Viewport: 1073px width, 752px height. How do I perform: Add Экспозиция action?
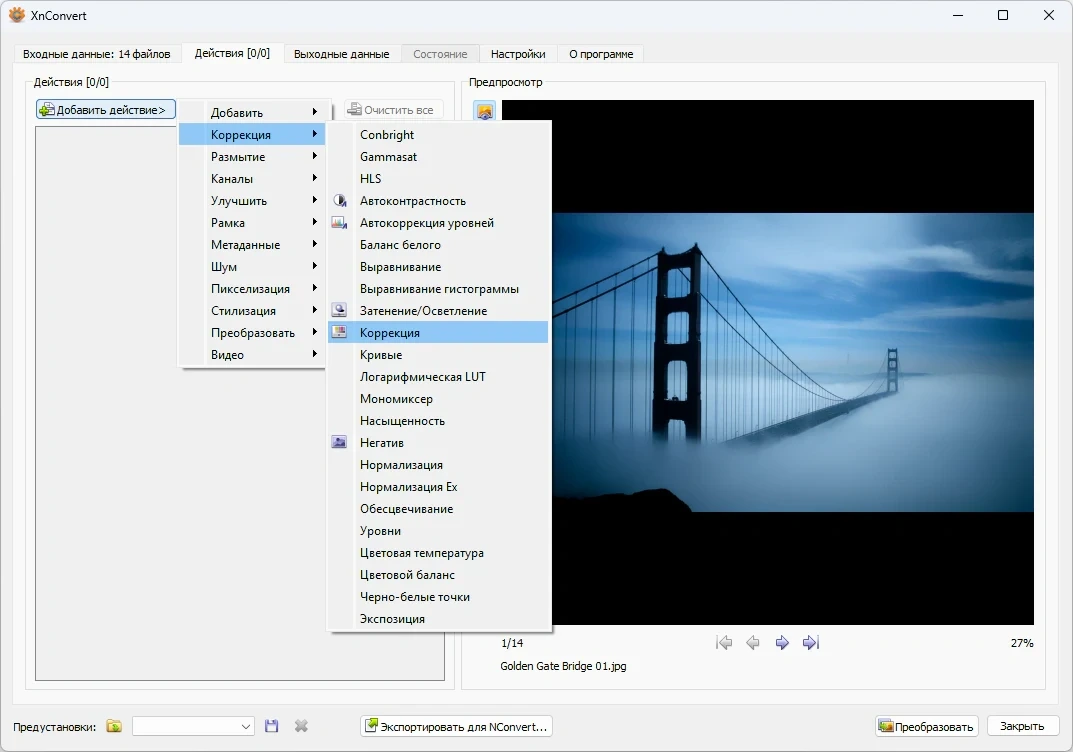[x=438, y=619]
